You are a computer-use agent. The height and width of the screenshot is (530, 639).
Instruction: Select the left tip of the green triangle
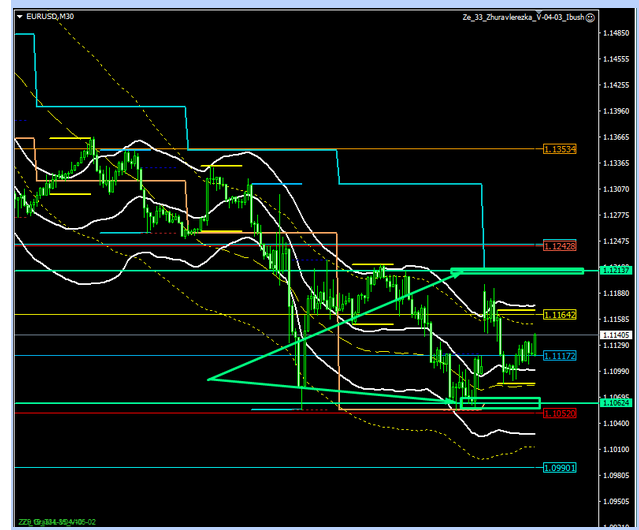coord(208,379)
